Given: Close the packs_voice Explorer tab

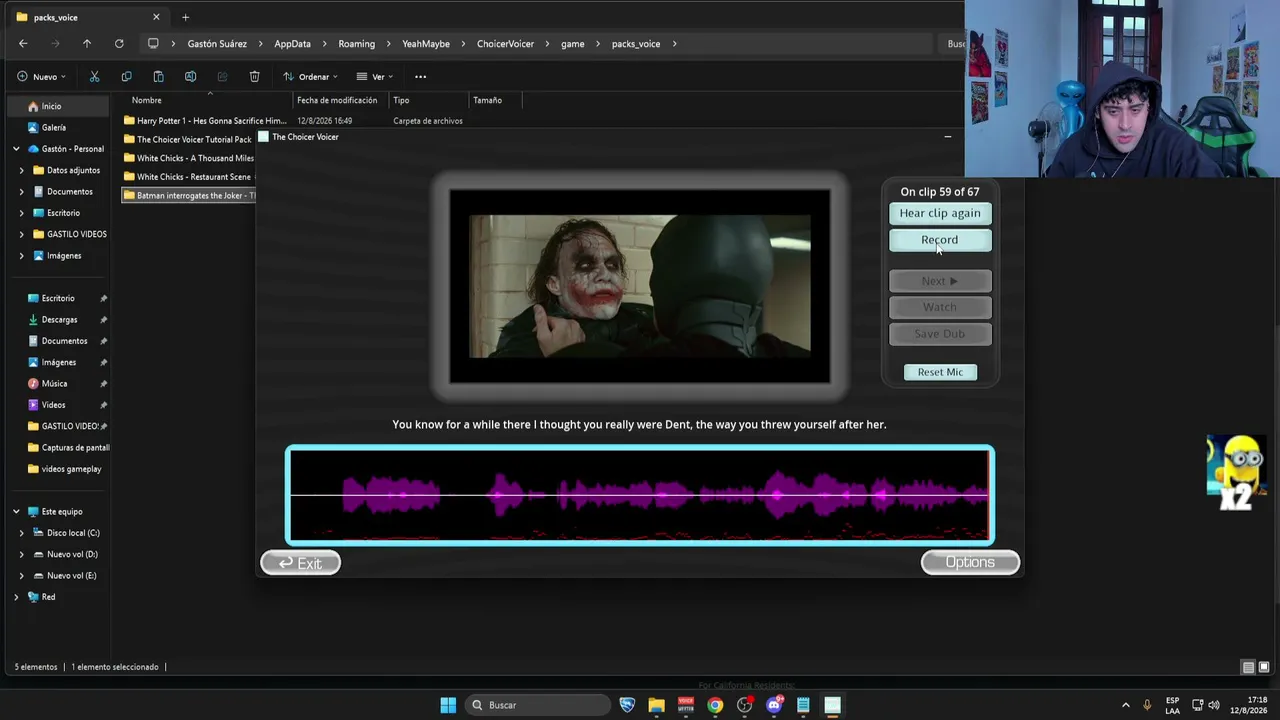Looking at the screenshot, I should click(x=156, y=17).
